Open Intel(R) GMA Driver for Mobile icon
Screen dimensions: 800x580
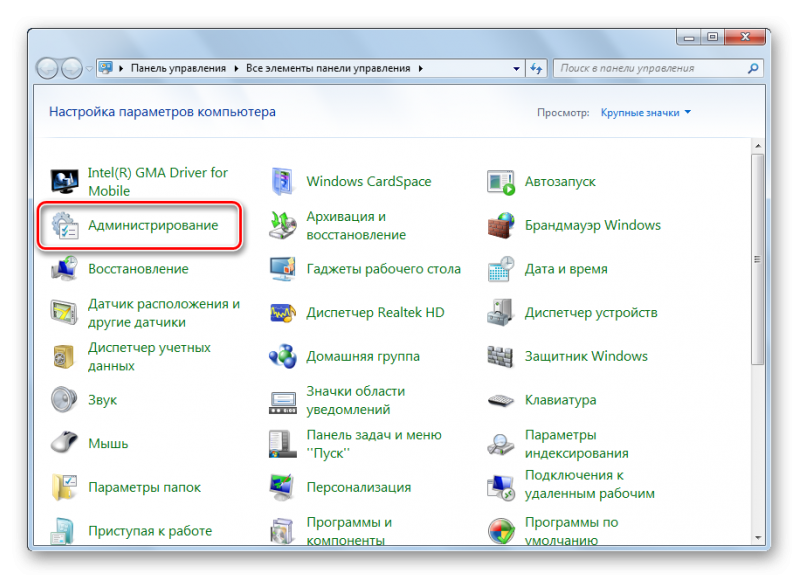pos(64,181)
